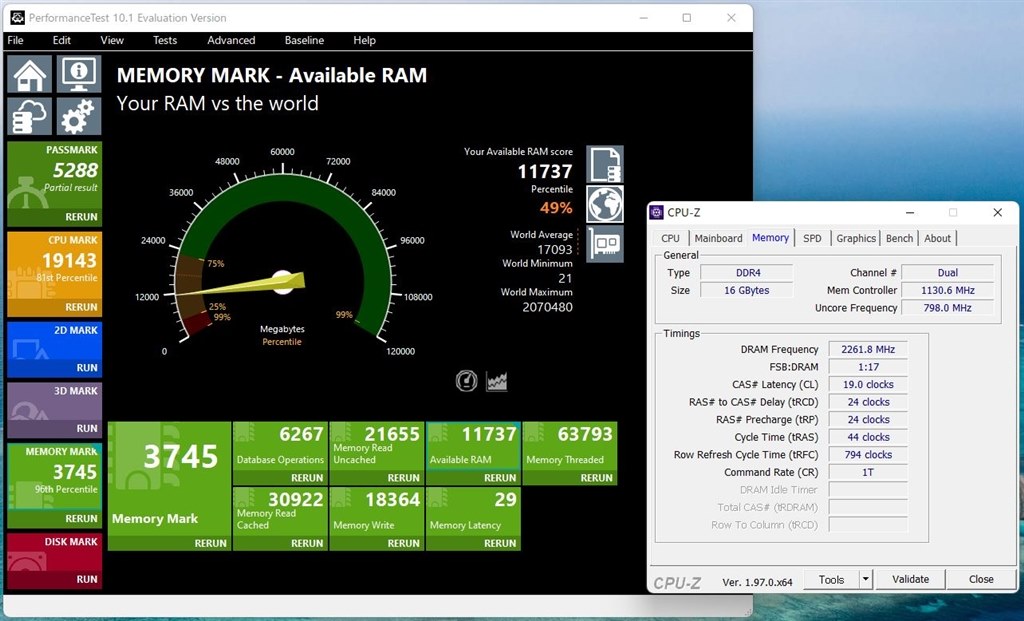Click the cloud baseline management icon

point(30,116)
